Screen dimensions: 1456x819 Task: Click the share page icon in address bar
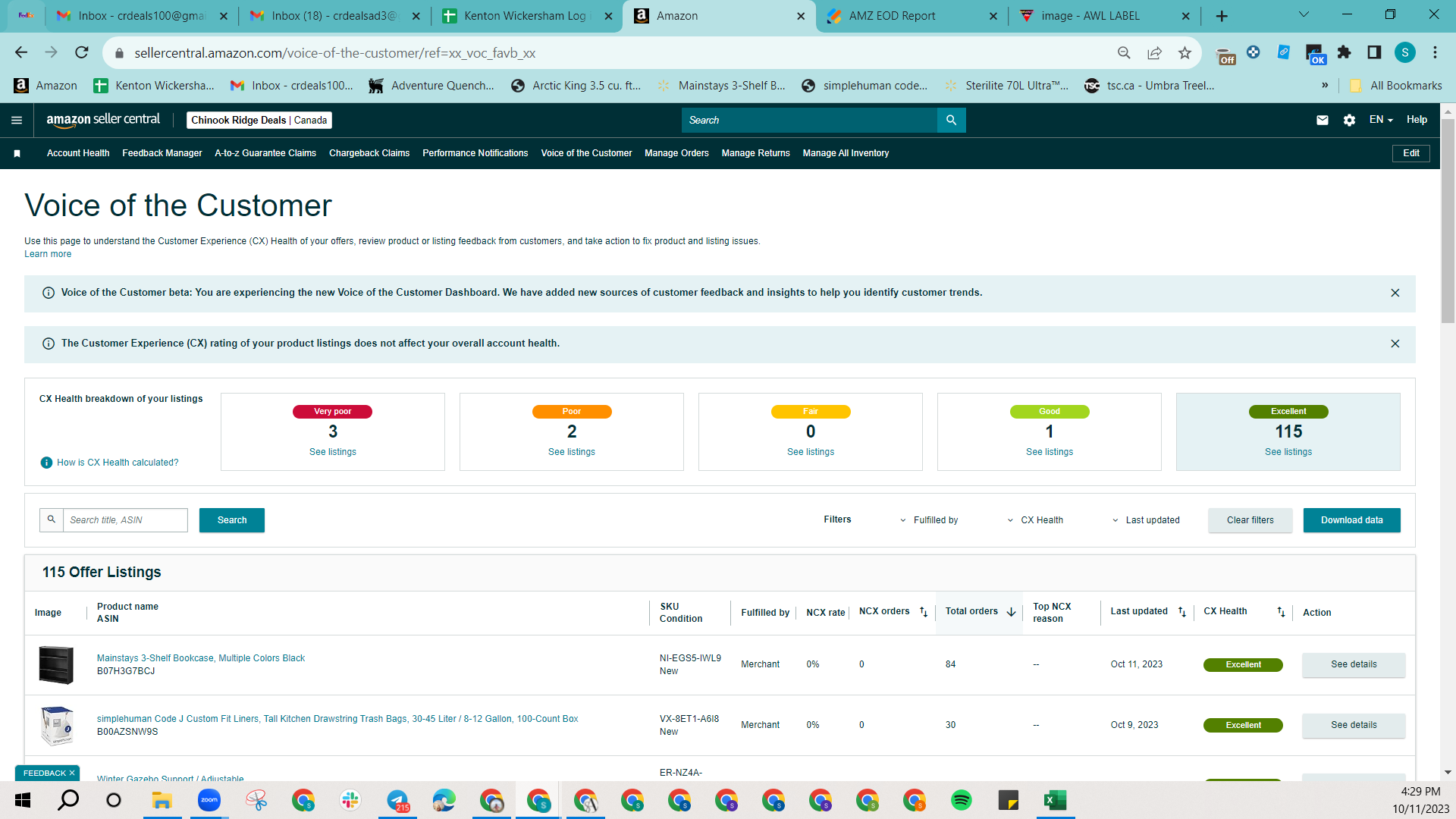[1154, 52]
